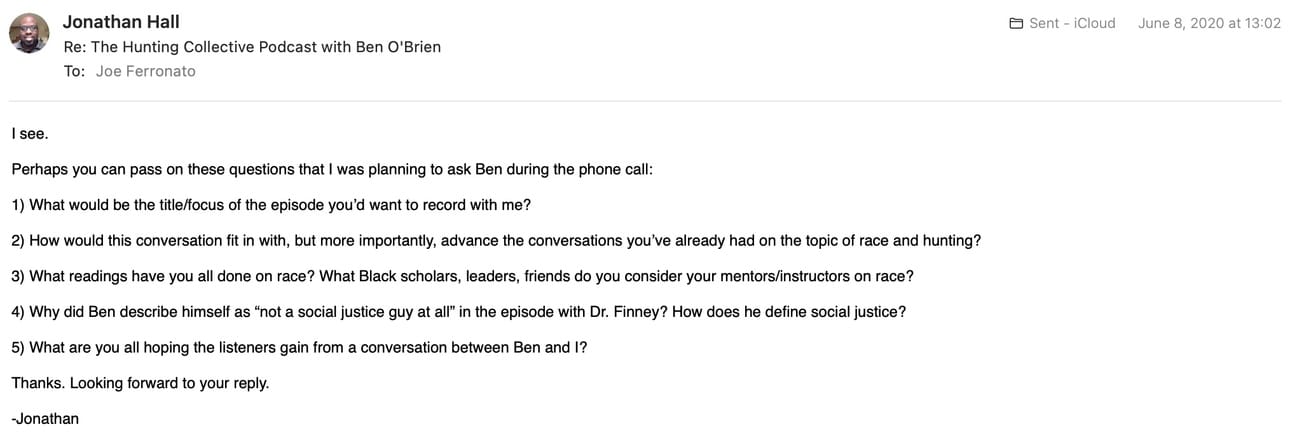Click the To: field label
The width and height of the screenshot is (1292, 434).
tap(74, 71)
